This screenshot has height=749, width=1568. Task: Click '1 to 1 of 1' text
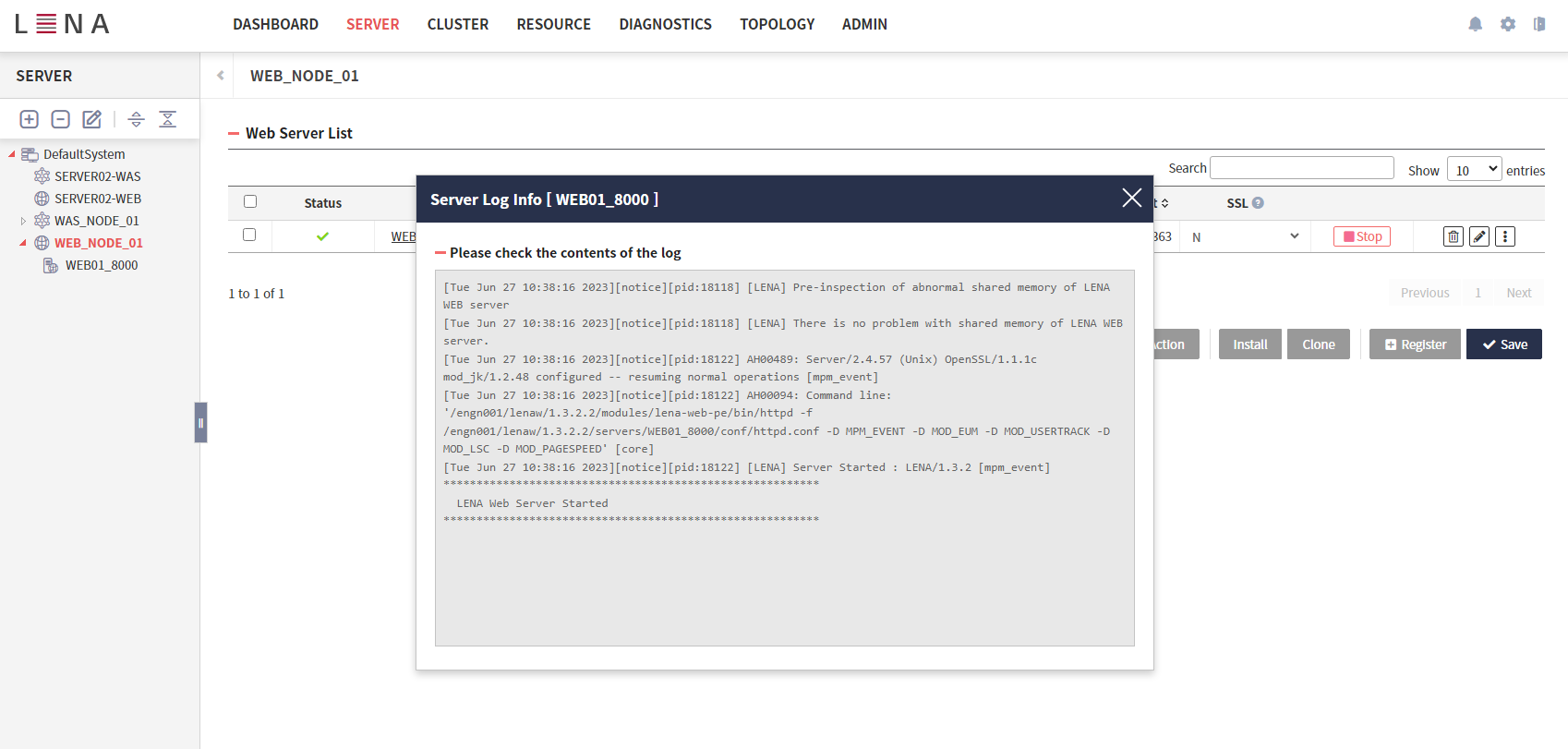point(257,294)
